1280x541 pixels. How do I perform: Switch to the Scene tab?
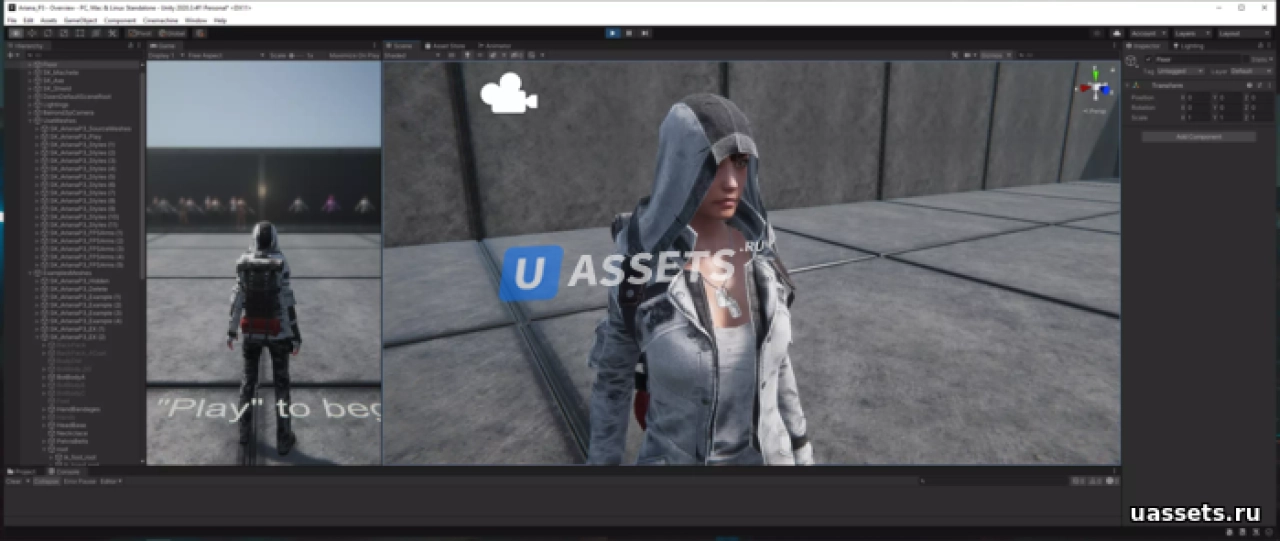(401, 46)
